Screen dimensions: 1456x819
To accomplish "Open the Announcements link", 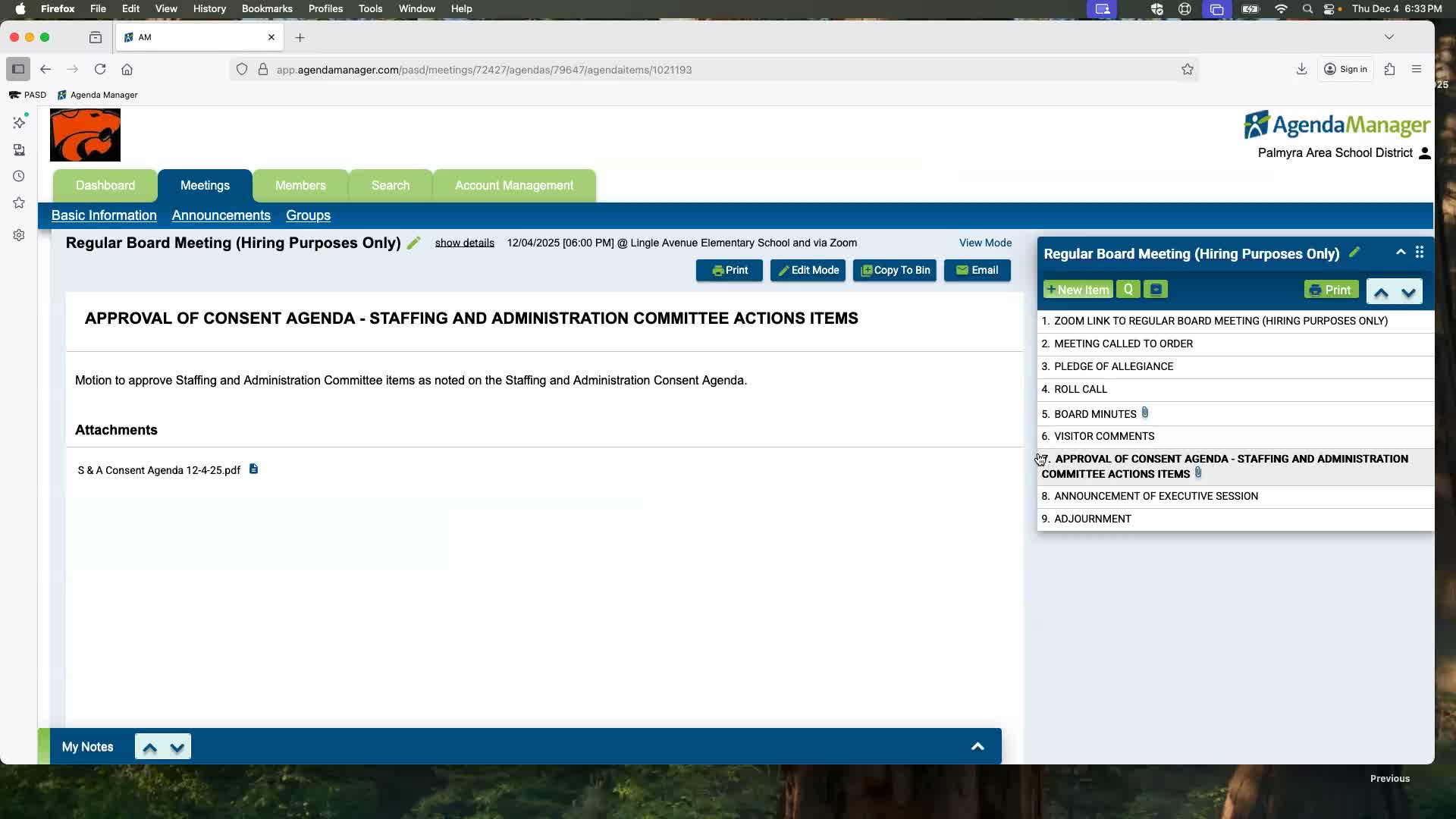I will pyautogui.click(x=221, y=215).
